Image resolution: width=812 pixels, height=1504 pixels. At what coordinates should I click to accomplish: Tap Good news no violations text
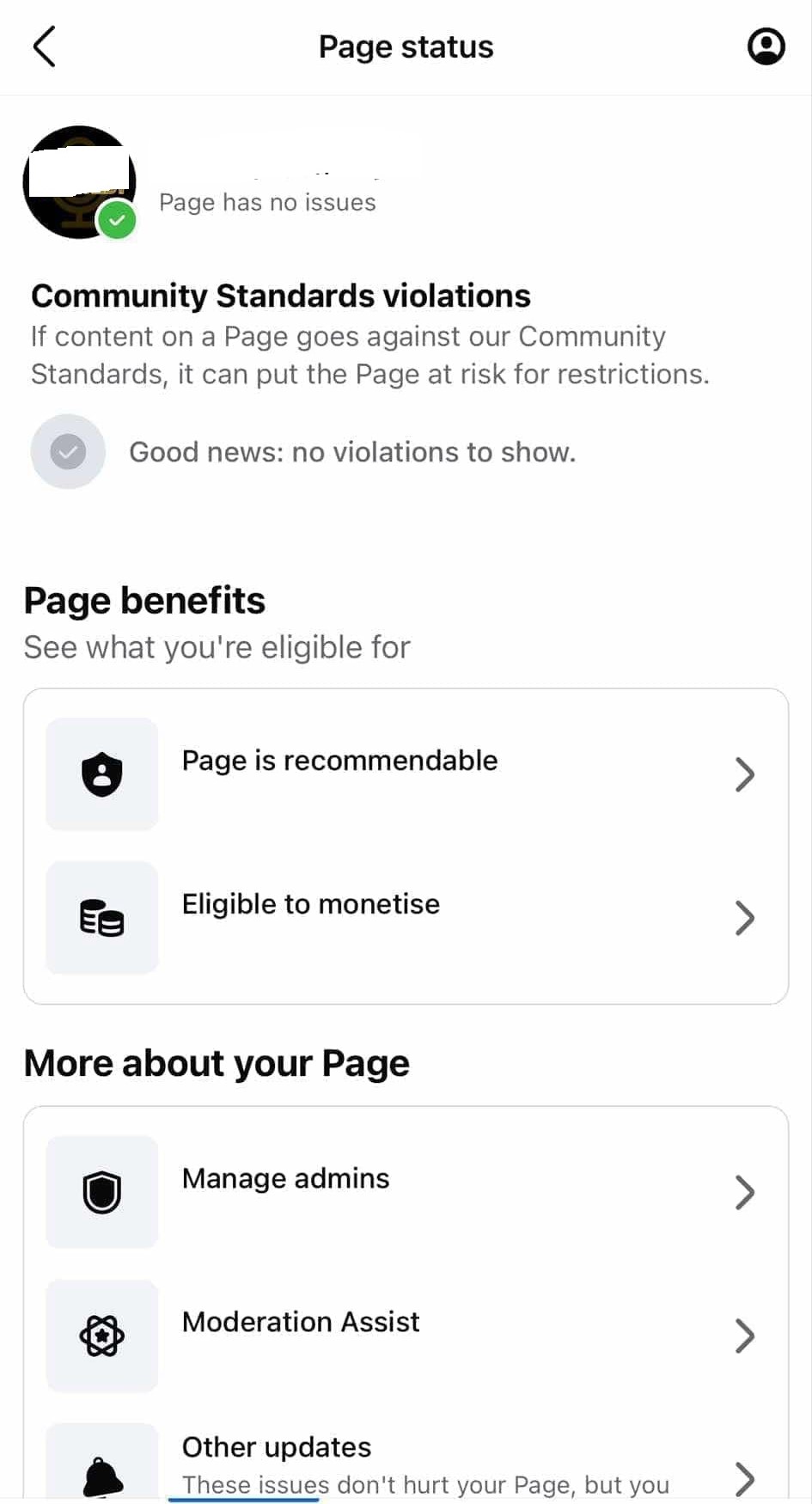click(352, 452)
